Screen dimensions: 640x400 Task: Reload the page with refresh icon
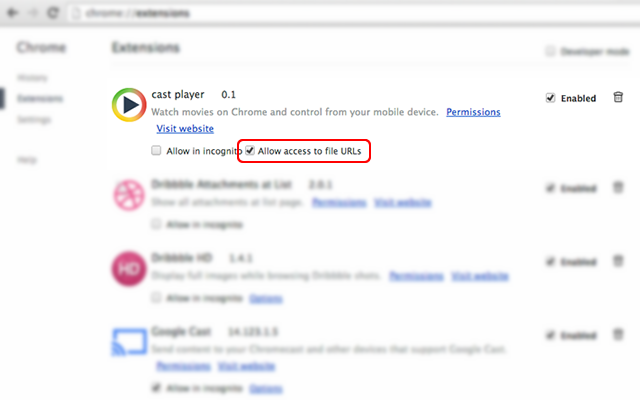point(53,13)
